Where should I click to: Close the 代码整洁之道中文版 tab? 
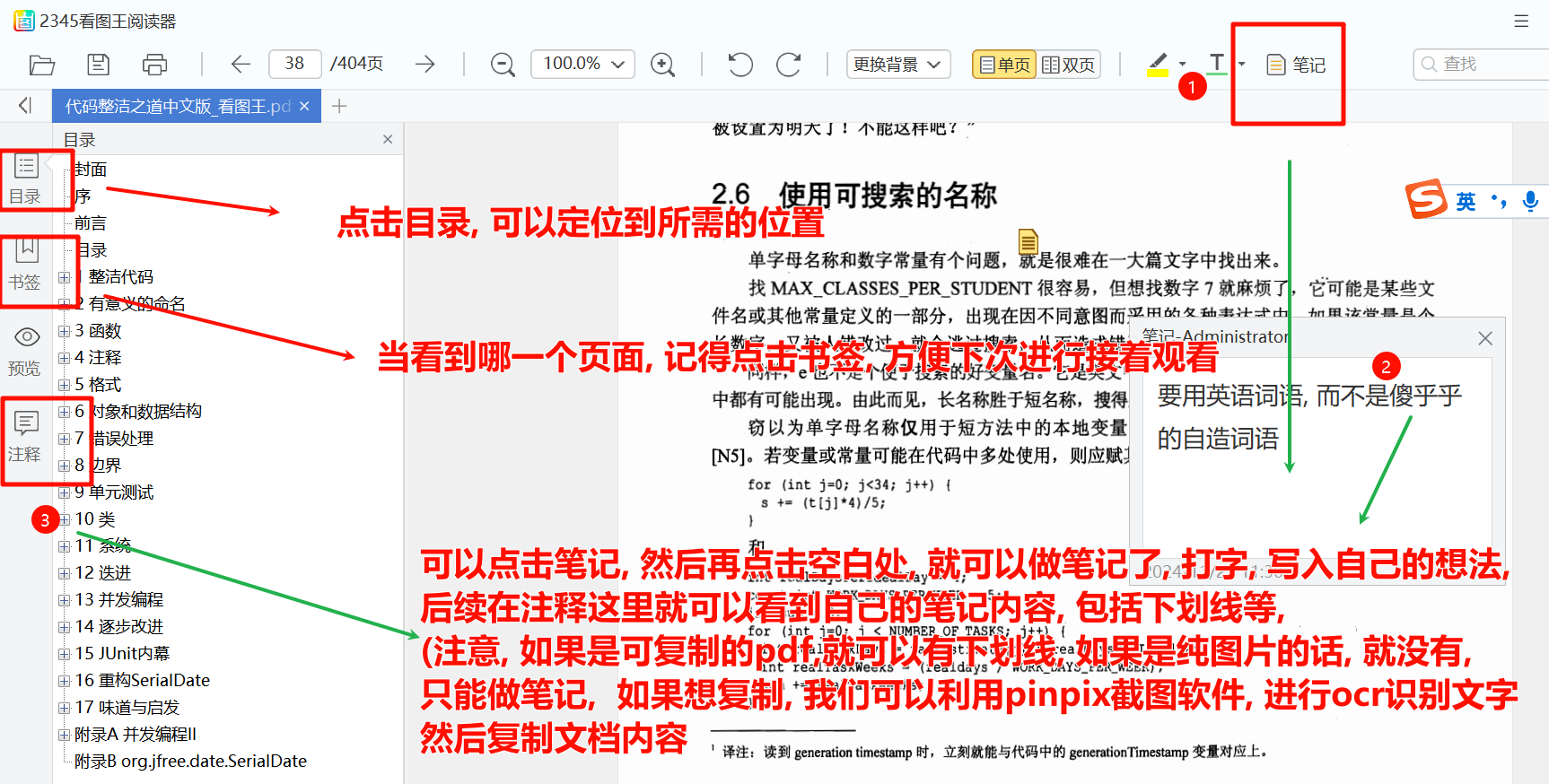point(304,106)
